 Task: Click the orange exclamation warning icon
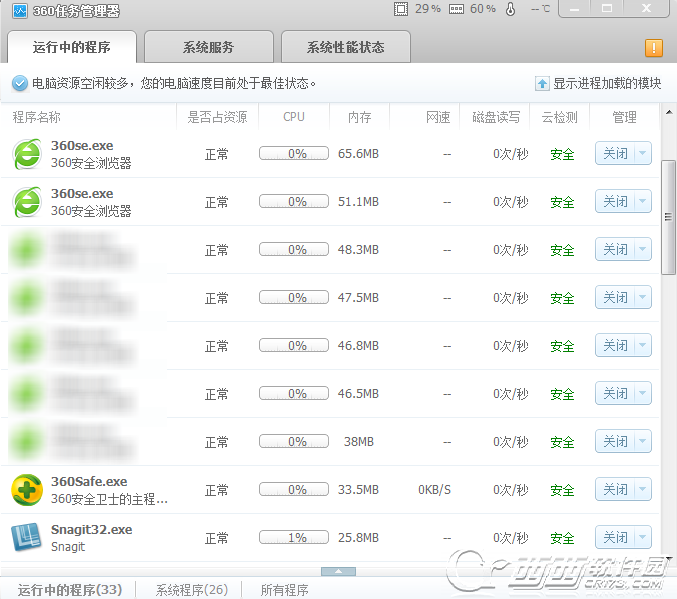click(654, 48)
